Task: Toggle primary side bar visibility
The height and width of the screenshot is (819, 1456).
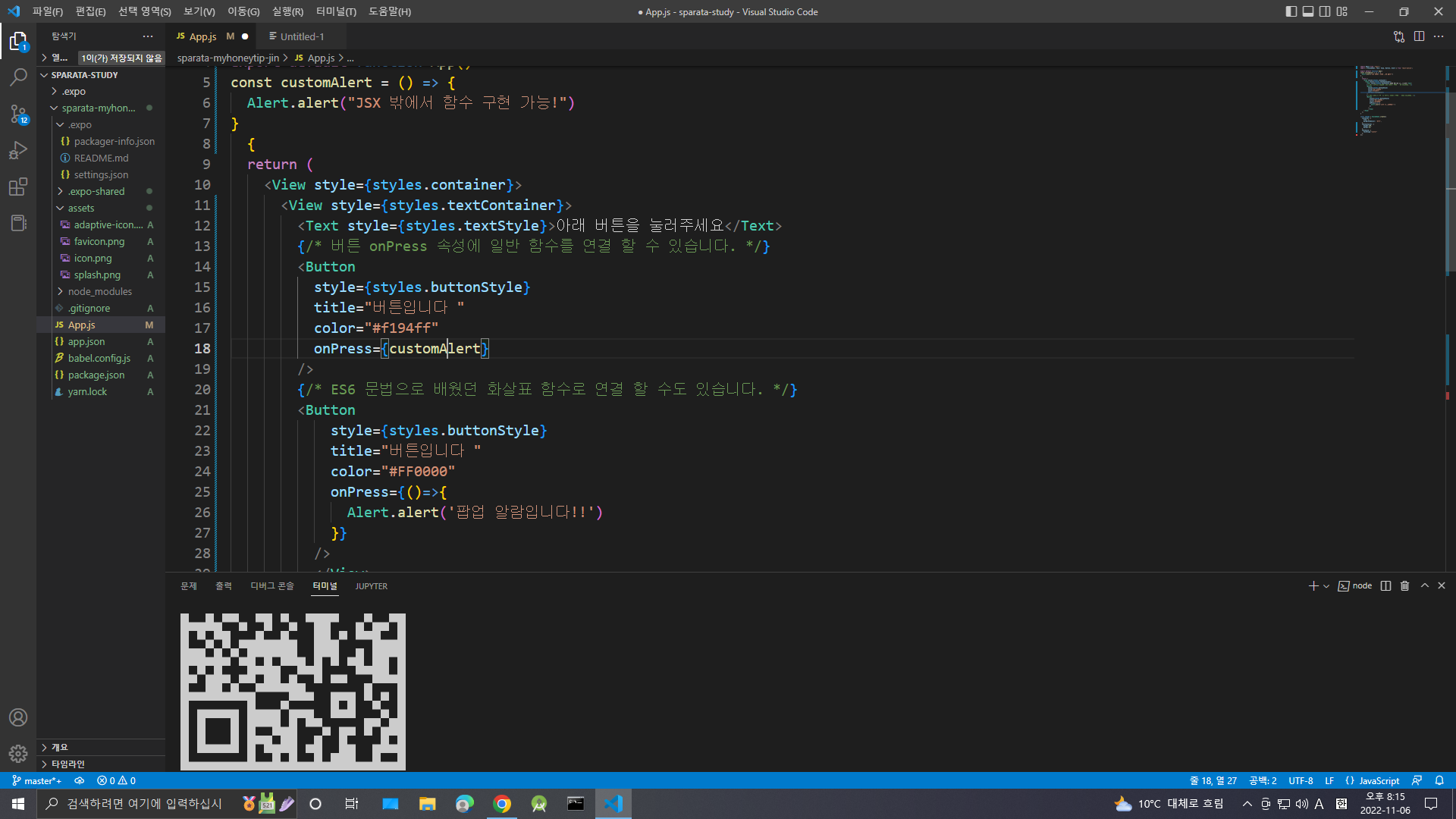Action: click(1291, 11)
